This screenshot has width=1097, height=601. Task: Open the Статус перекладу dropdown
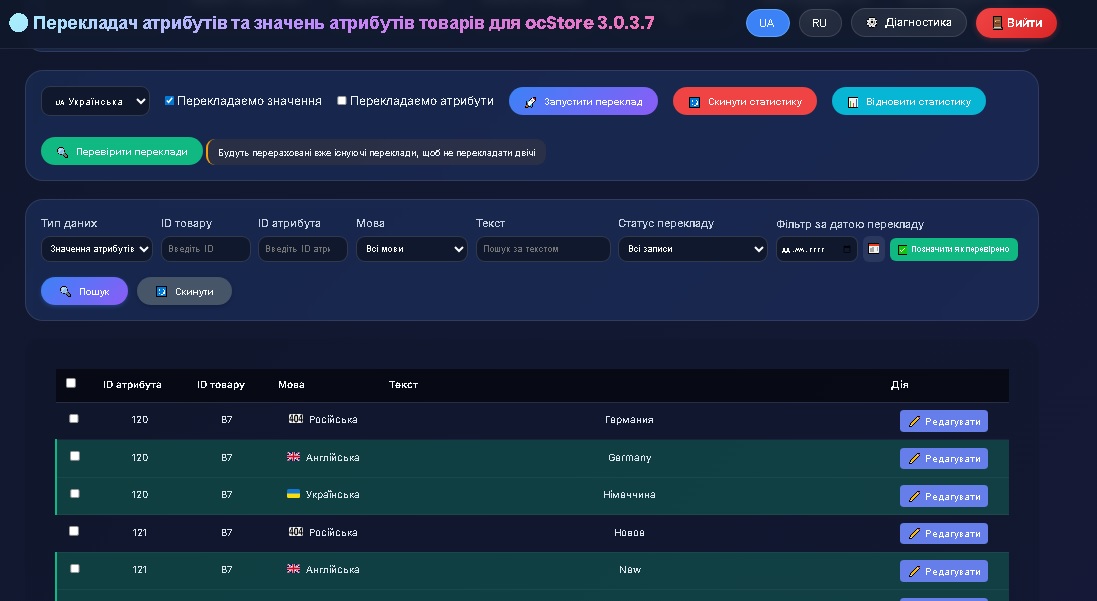pos(693,249)
